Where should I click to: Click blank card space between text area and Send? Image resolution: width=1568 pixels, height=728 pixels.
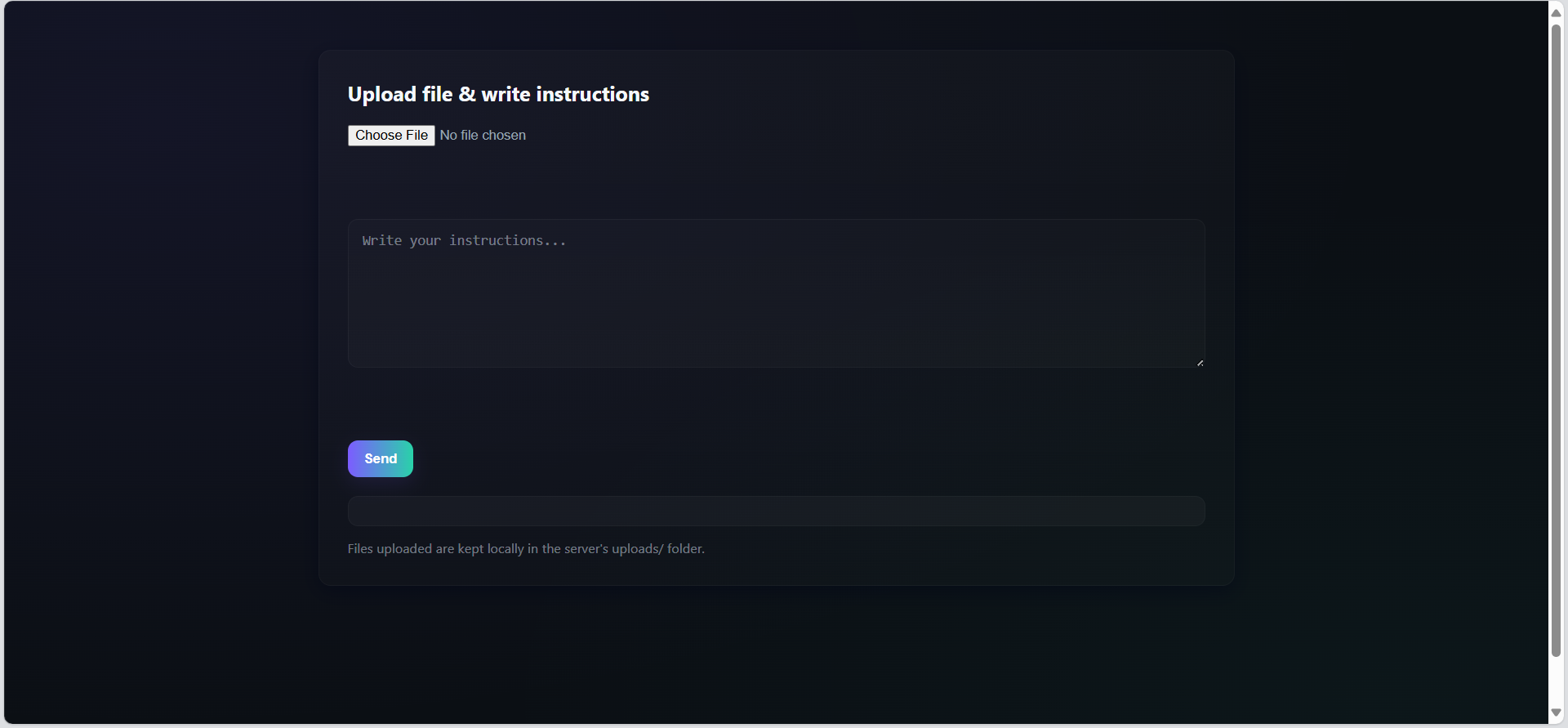776,404
